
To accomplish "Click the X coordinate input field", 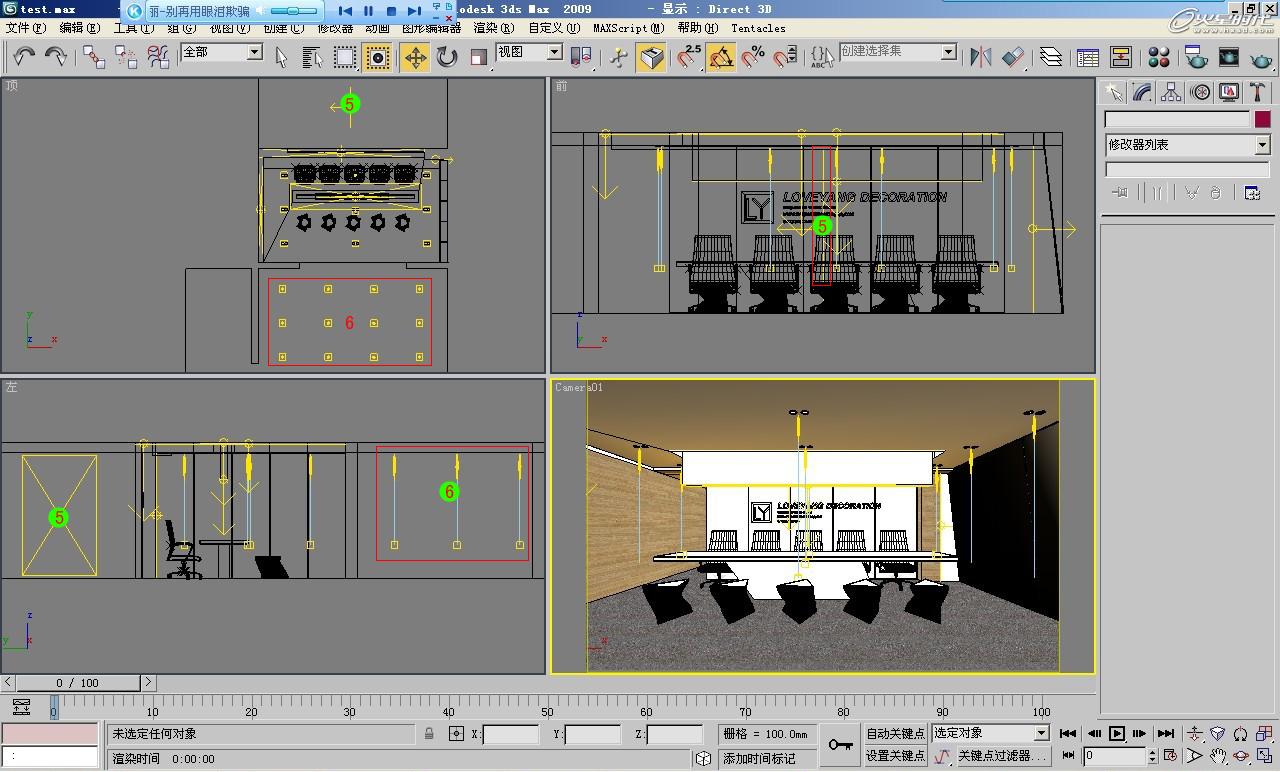I will 511,734.
